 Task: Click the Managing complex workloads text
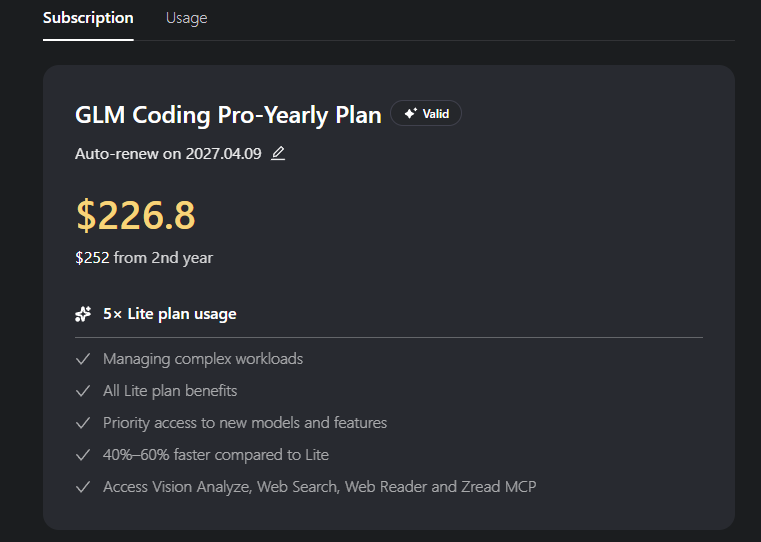click(x=203, y=359)
